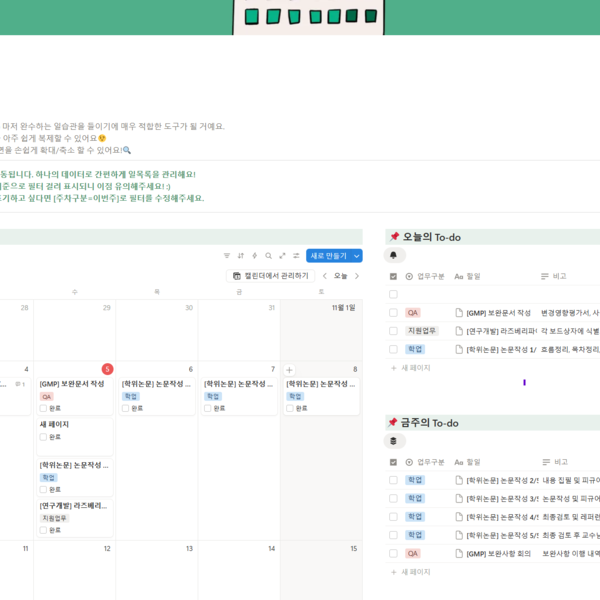Open page icon of 논문작성 5/ row
The height and width of the screenshot is (600, 600).
pyautogui.click(x=459, y=535)
